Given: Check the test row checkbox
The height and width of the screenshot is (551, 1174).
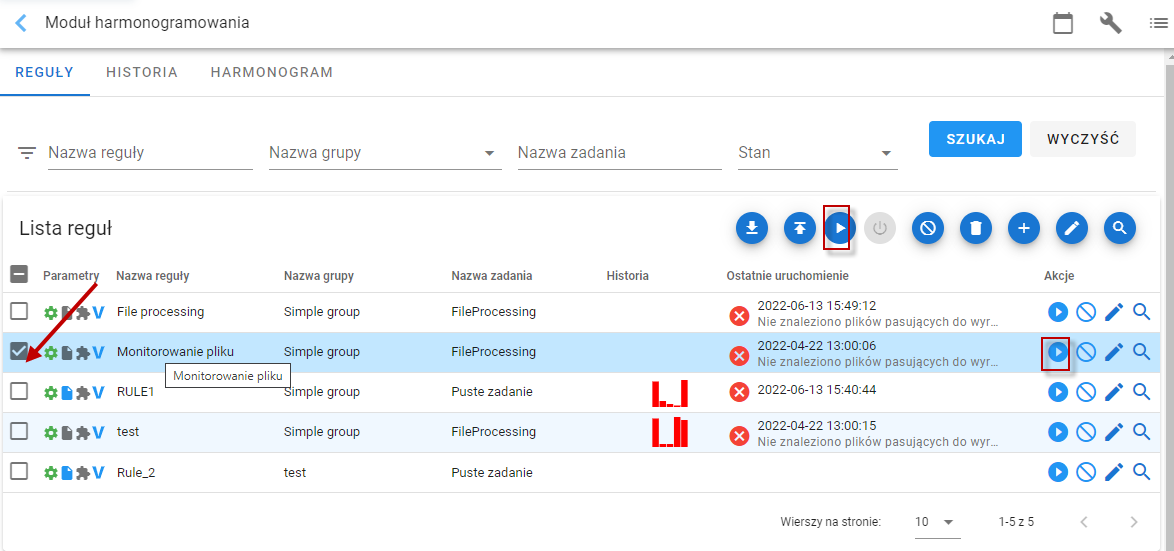Looking at the screenshot, I should pyautogui.click(x=19, y=431).
